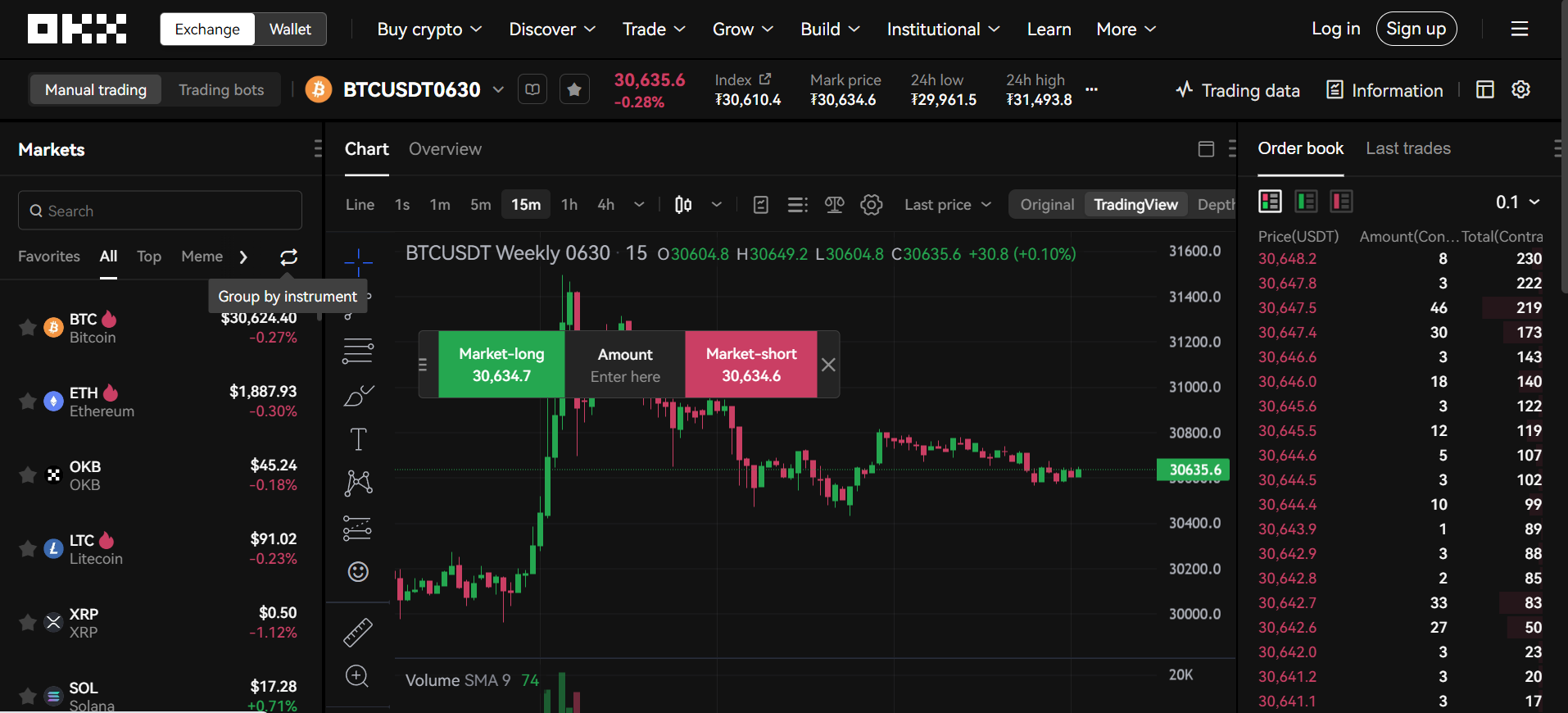1568x713 pixels.
Task: Click the ruler measure tool
Action: 358,632
